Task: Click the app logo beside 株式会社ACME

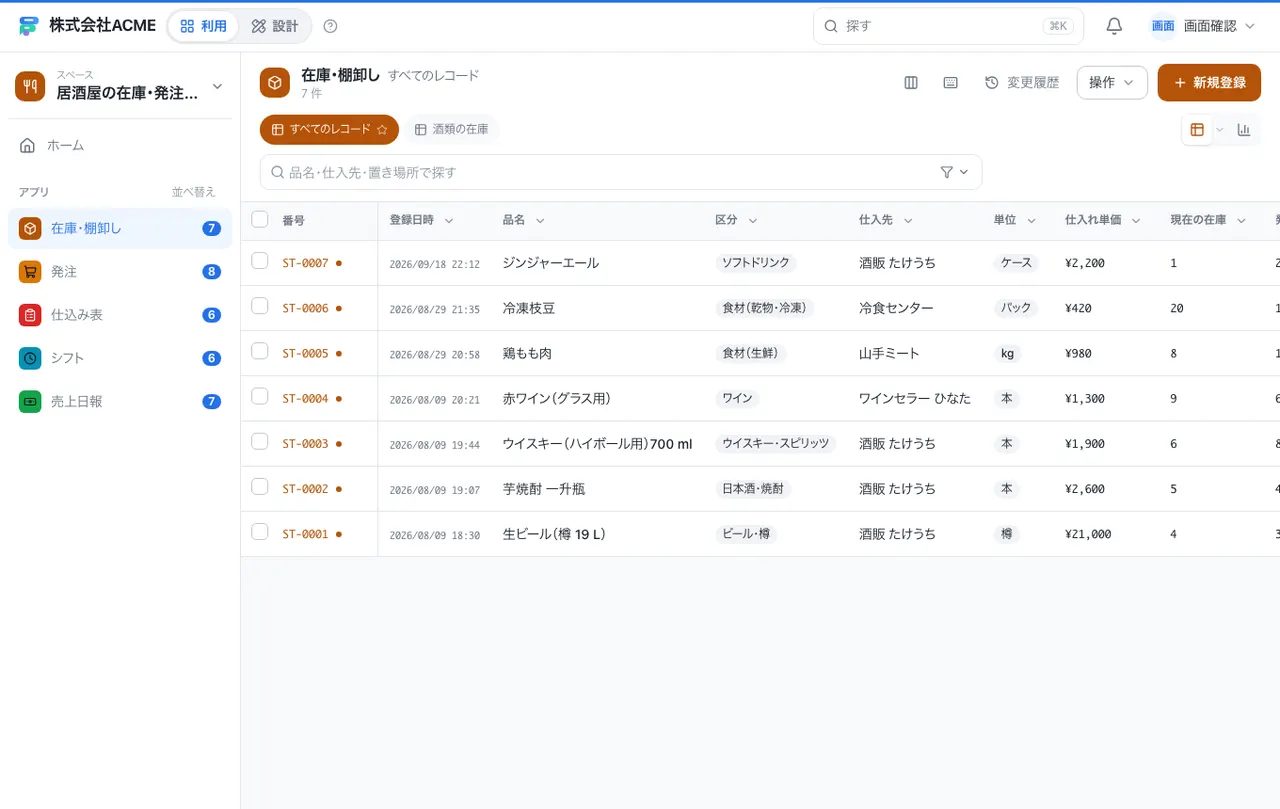Action: coord(28,26)
